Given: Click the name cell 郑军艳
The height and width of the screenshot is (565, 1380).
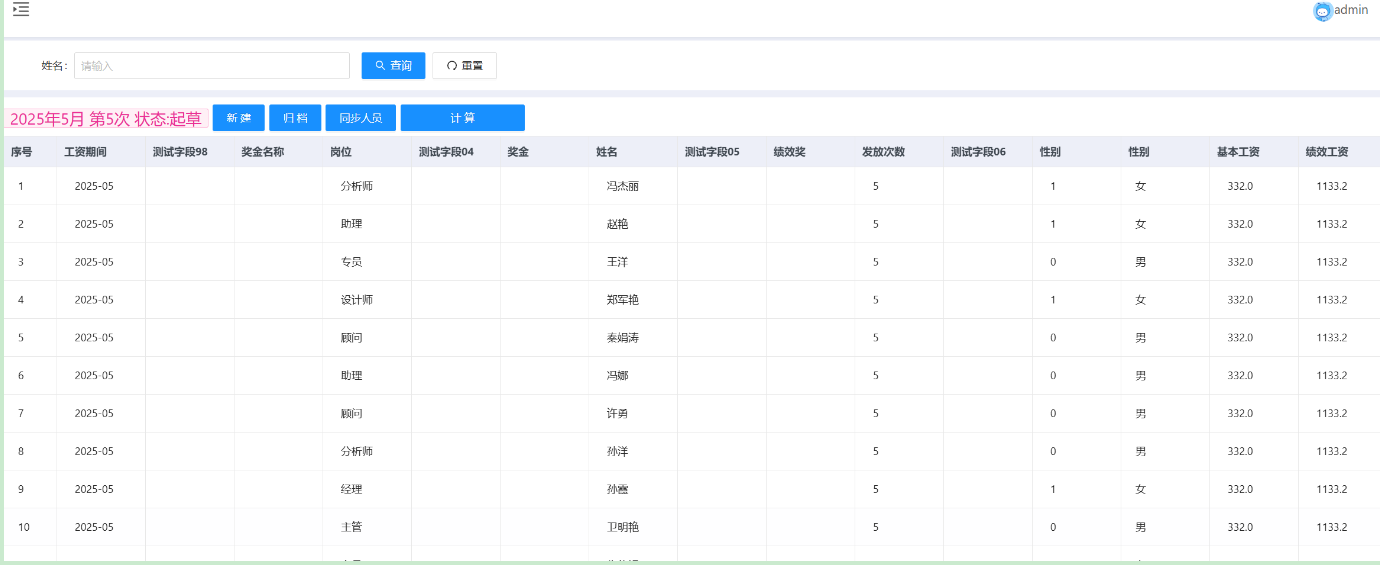Looking at the screenshot, I should 623,300.
